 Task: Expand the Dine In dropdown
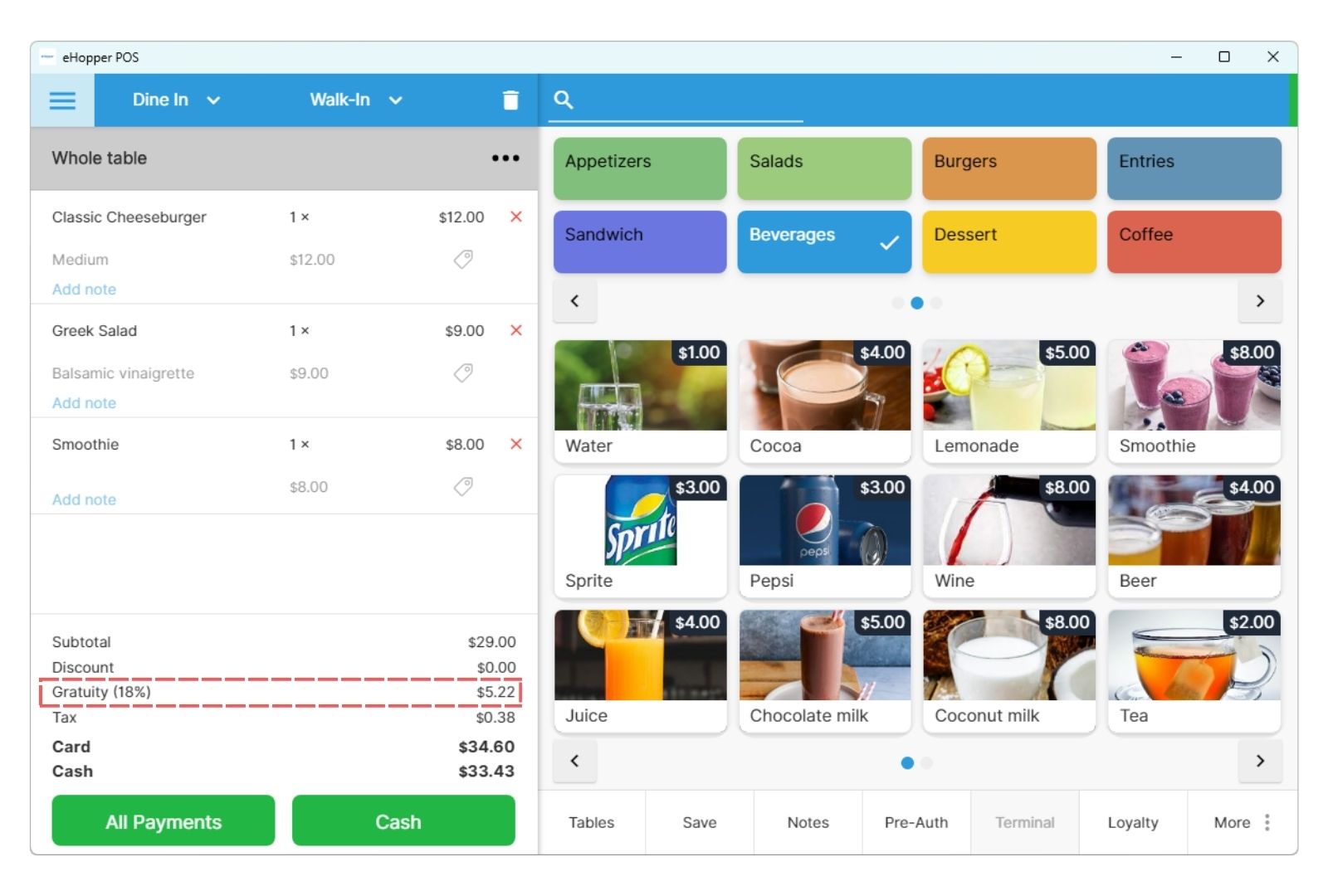click(176, 100)
